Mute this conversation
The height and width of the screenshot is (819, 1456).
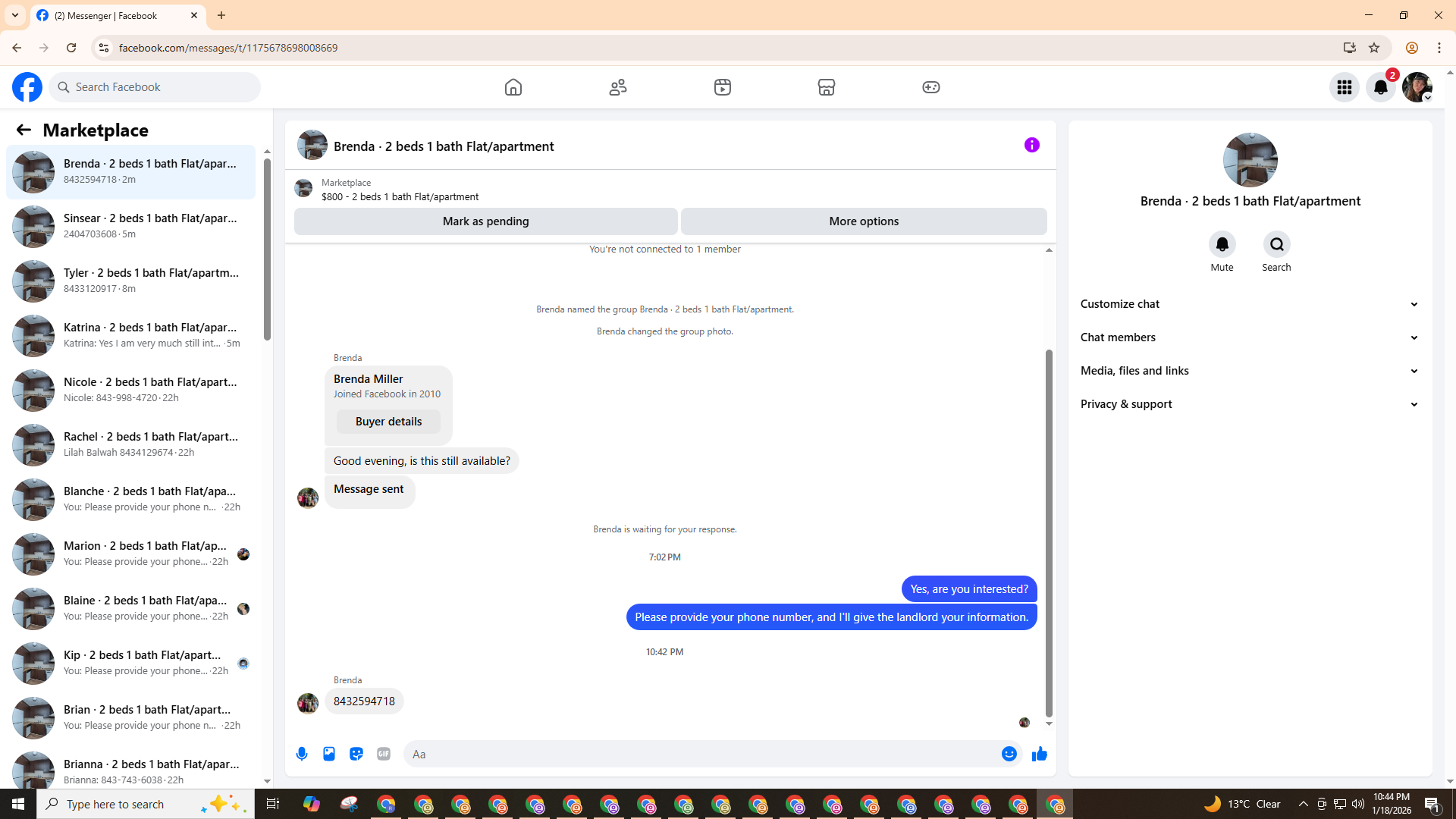pyautogui.click(x=1222, y=244)
